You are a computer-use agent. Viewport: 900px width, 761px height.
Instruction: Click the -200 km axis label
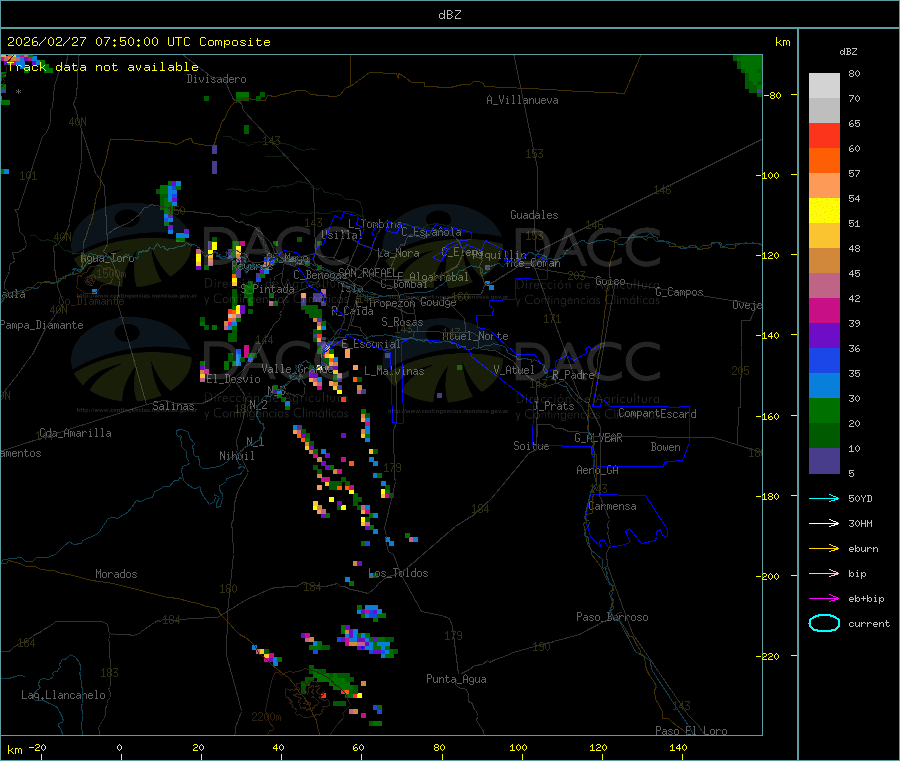[767, 576]
